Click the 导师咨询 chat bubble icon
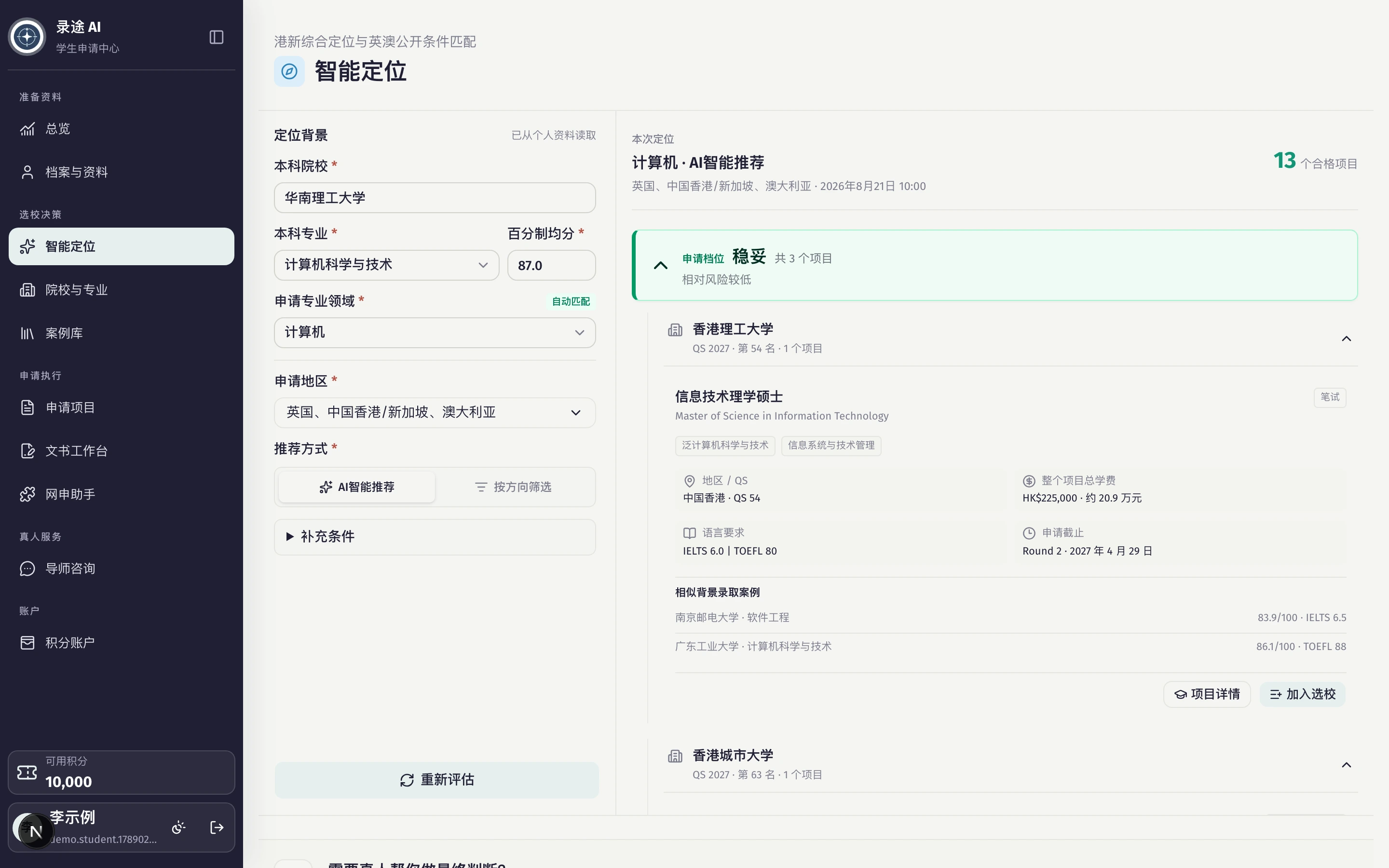This screenshot has height=868, width=1389. (27, 569)
